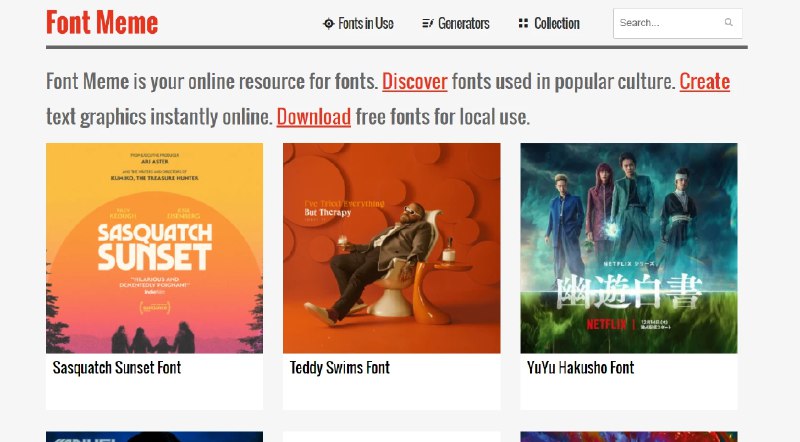Click the target icon beside Fonts in Use
This screenshot has width=800, height=442.
tap(328, 23)
